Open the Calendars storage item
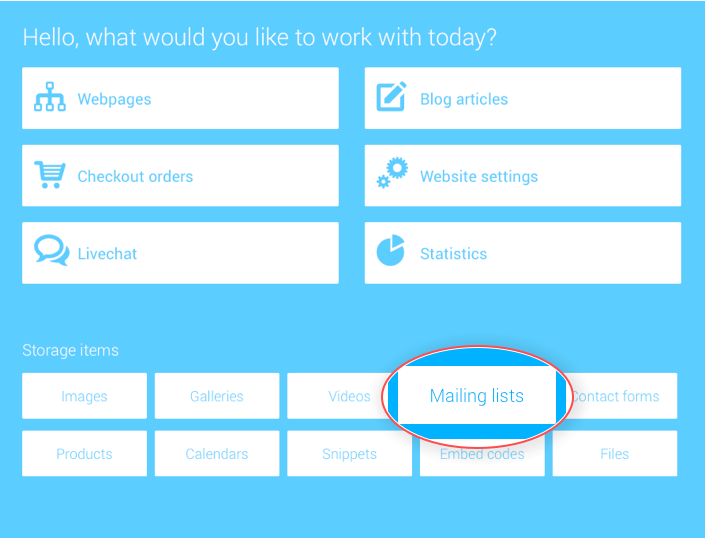This screenshot has width=709, height=542. tap(217, 453)
